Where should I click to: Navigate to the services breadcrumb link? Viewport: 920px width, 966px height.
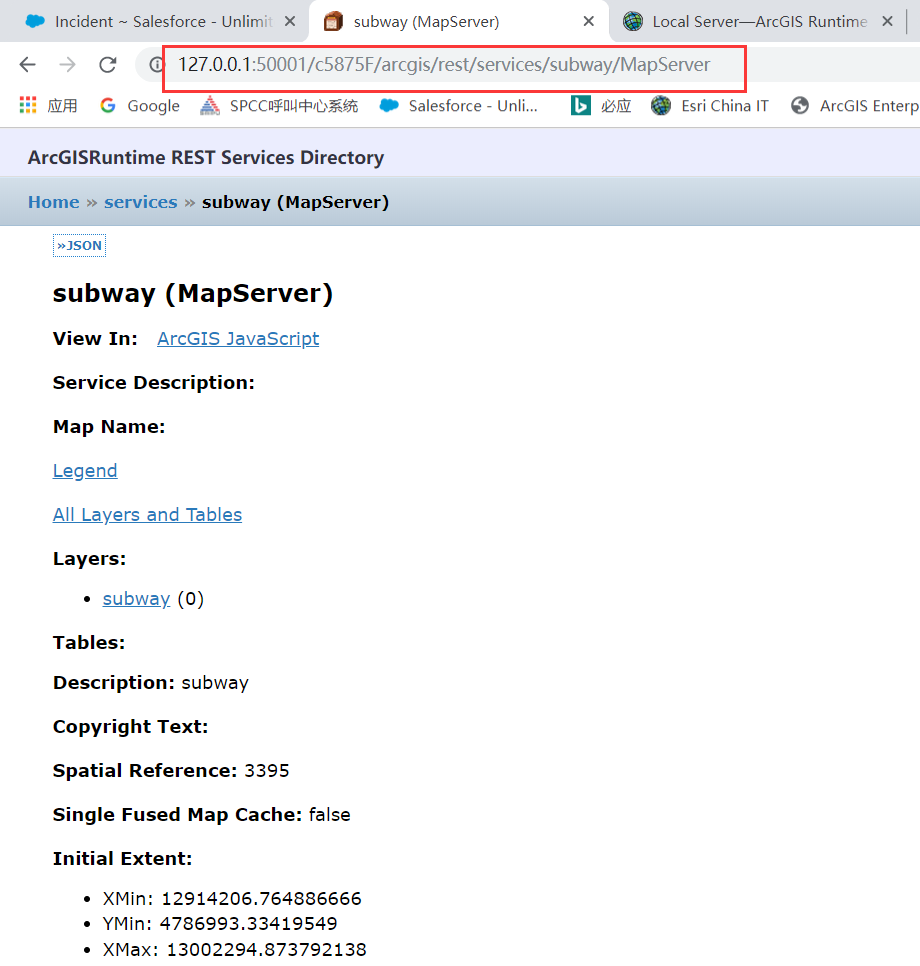point(140,201)
